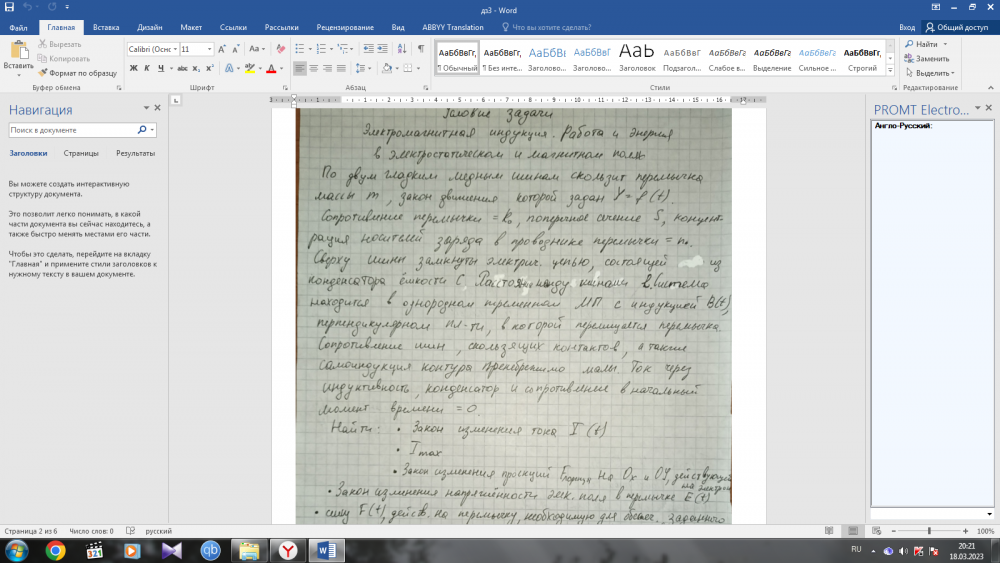The height and width of the screenshot is (563, 1000).
Task: Open Google Chrome from taskbar
Action: coord(55,551)
